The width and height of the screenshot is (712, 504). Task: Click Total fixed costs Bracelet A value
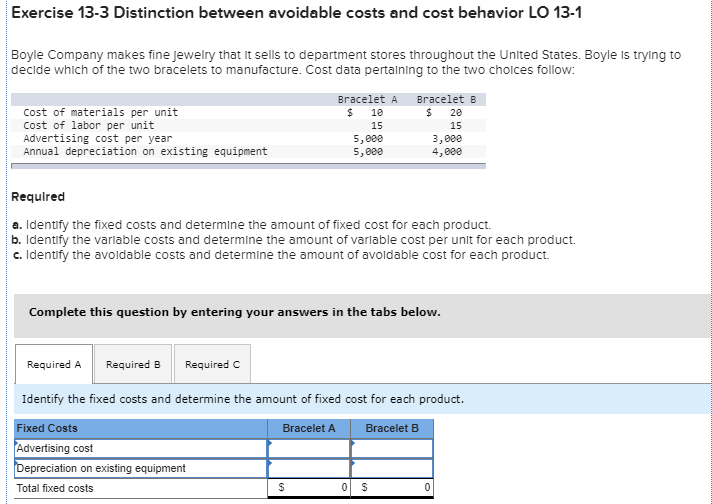point(309,488)
